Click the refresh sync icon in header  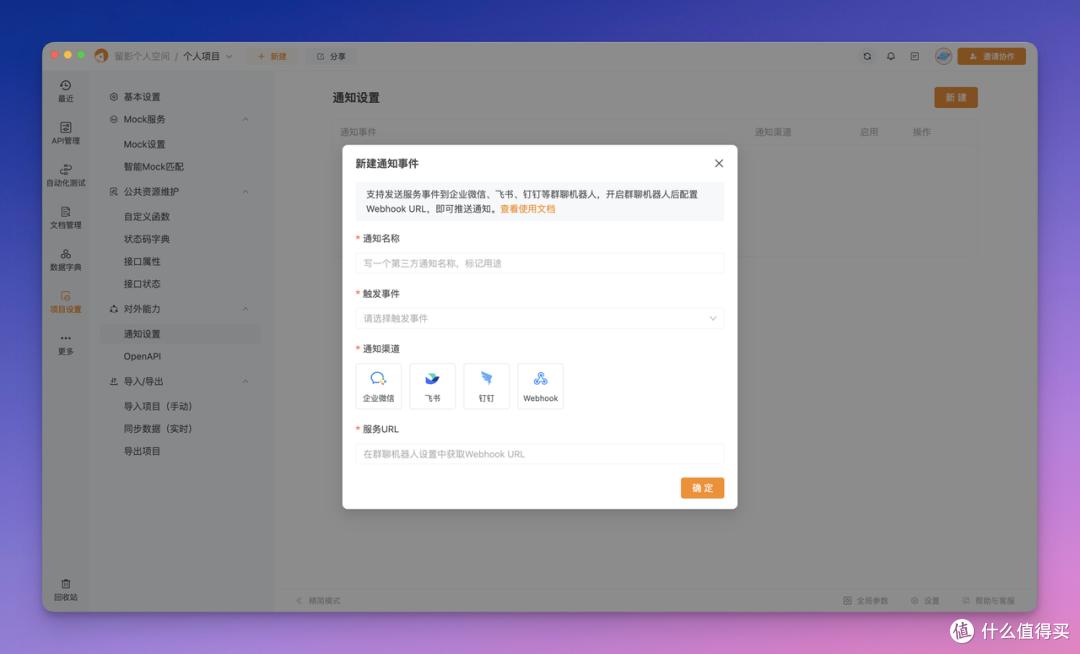click(867, 56)
